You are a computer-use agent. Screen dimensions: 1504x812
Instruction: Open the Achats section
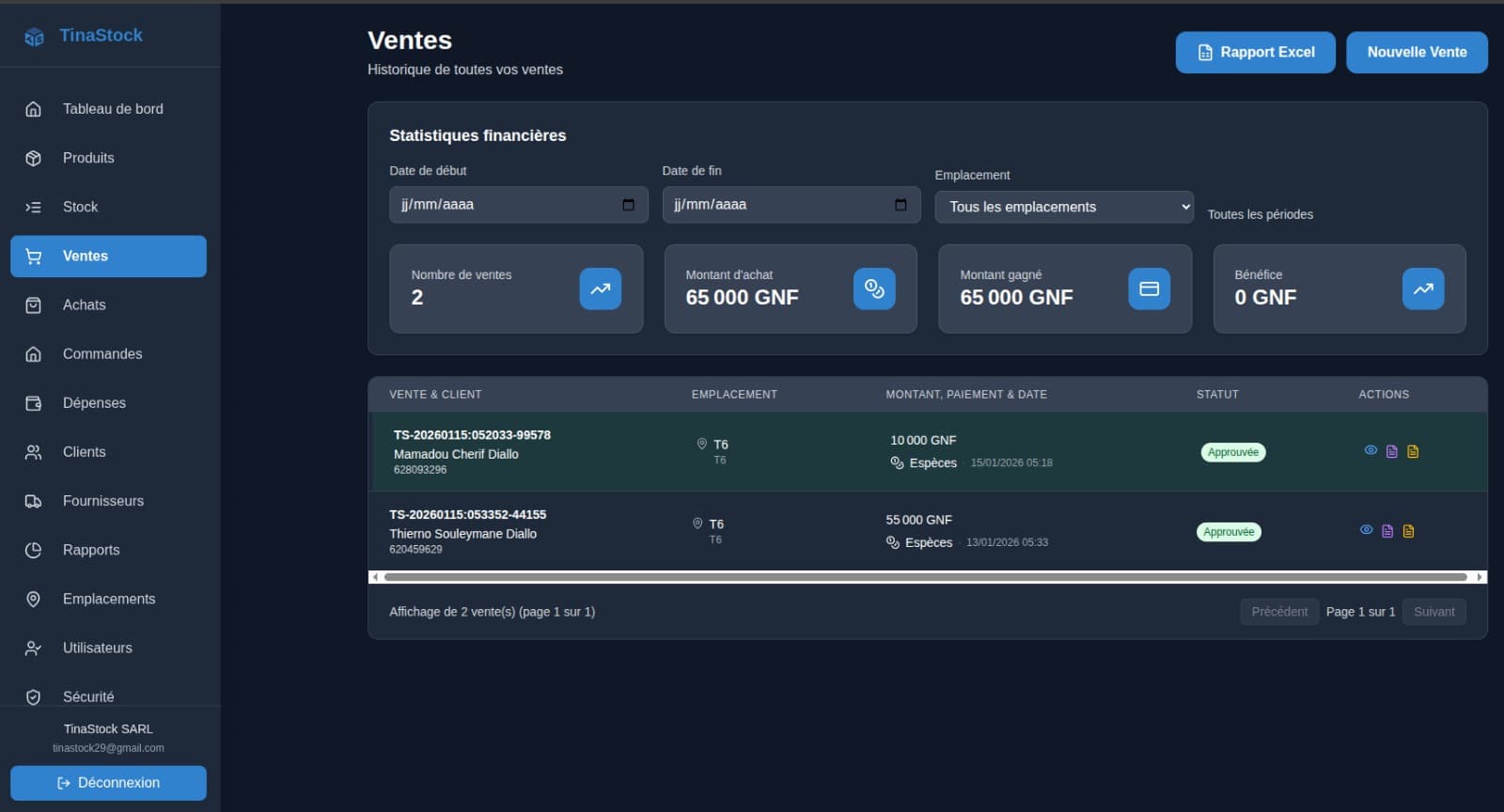[108, 304]
